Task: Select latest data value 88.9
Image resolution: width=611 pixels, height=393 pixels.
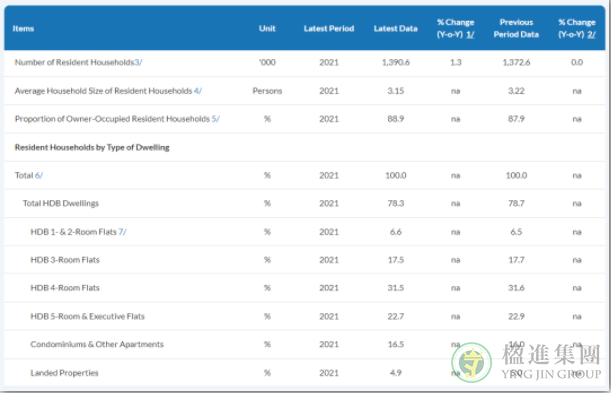Action: (396, 119)
